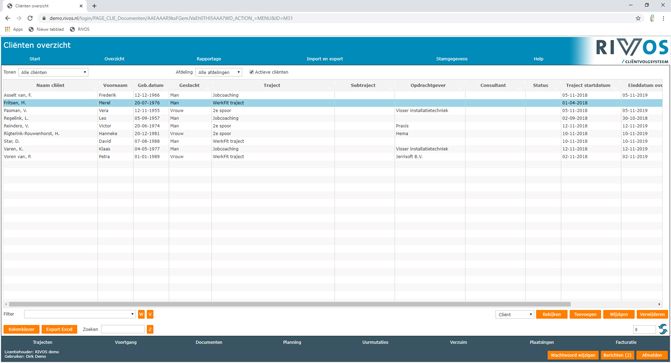Switch to the Uurmutaties tab
This screenshot has height=363, width=671.
[375, 342]
